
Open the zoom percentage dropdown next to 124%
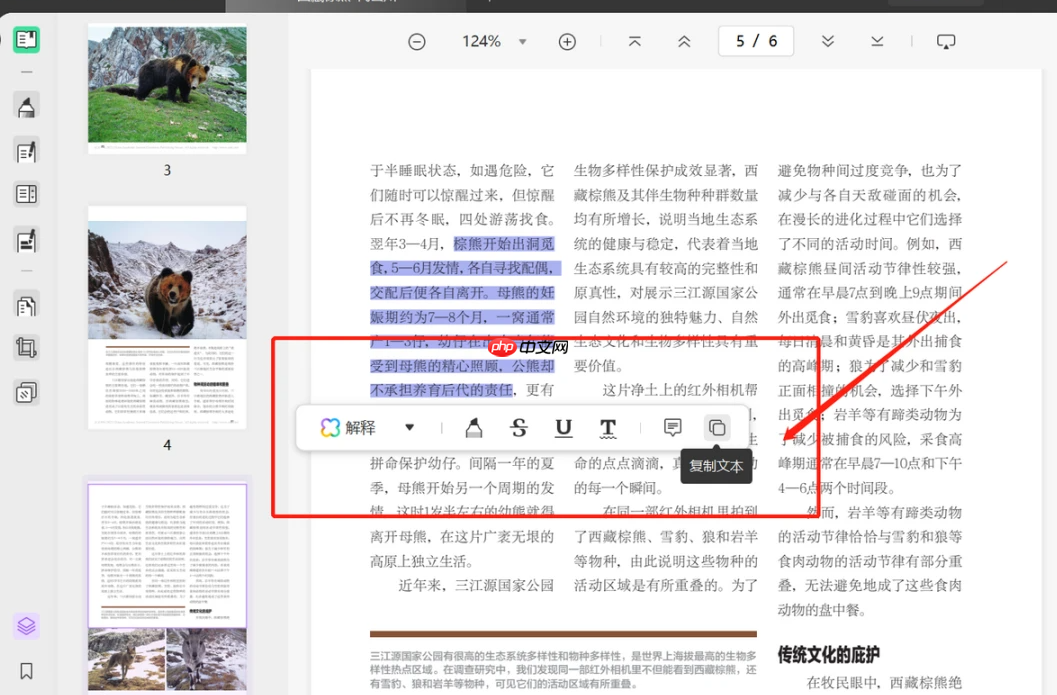pos(522,42)
